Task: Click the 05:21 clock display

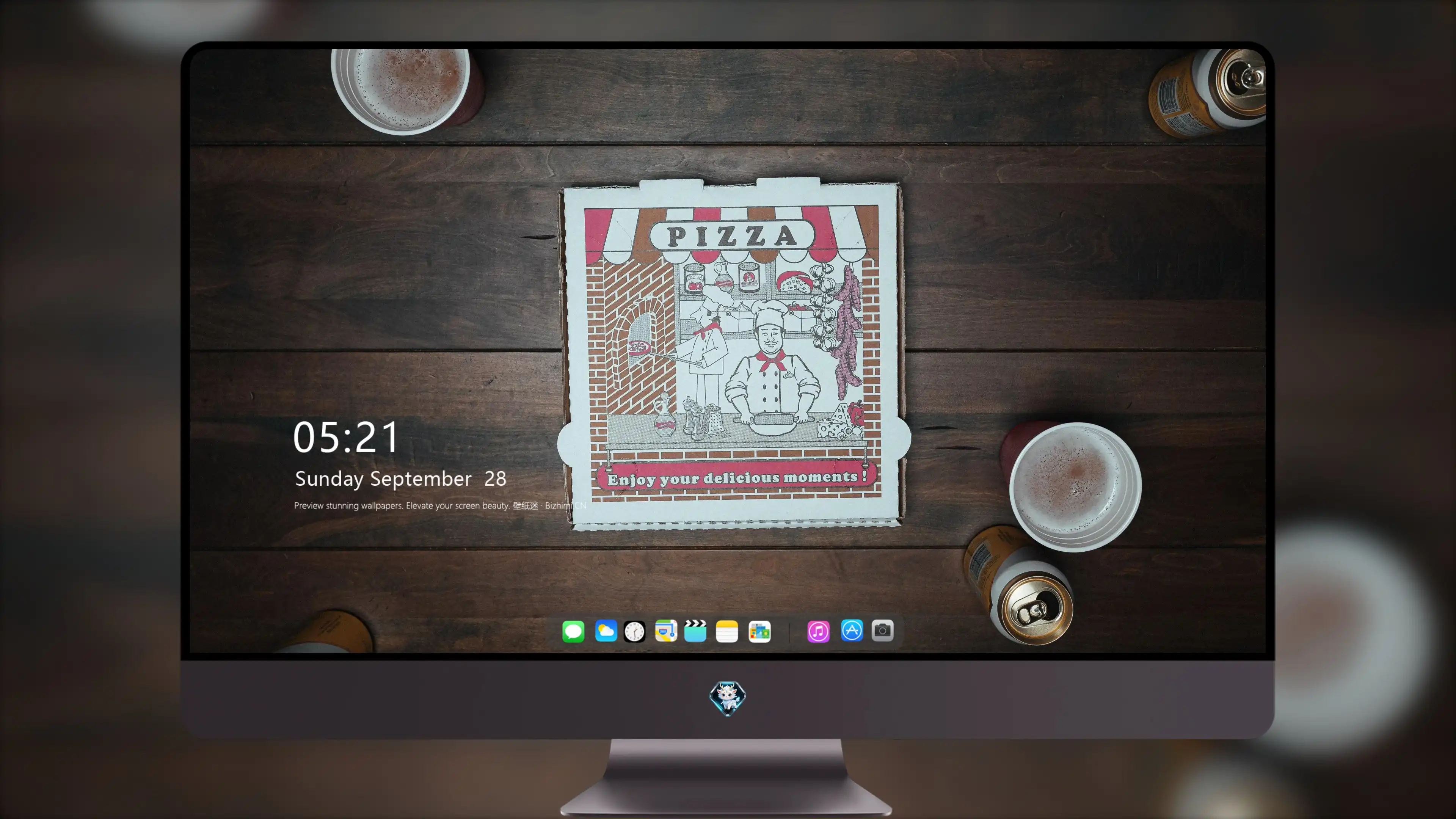Action: pos(346,437)
